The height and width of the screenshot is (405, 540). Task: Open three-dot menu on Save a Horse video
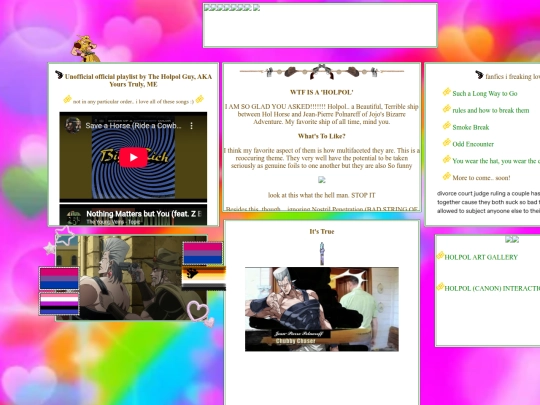191,126
